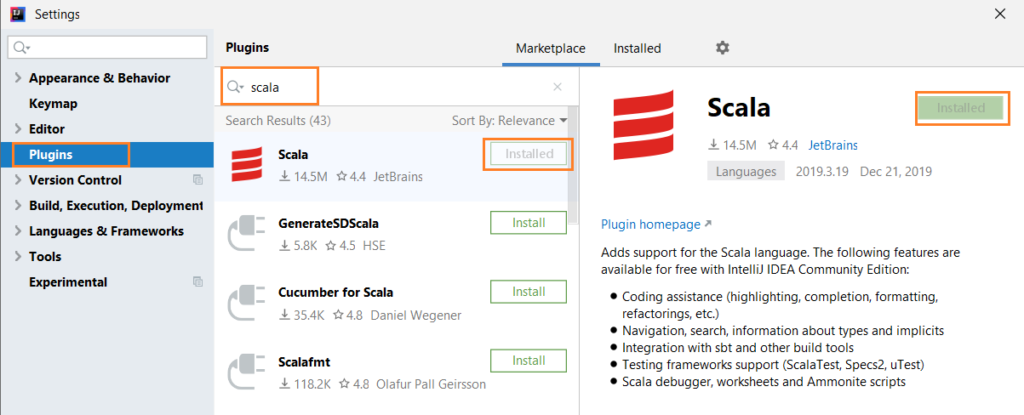The width and height of the screenshot is (1024, 415).
Task: Click the Scalafmt plug icon
Action: 246,371
